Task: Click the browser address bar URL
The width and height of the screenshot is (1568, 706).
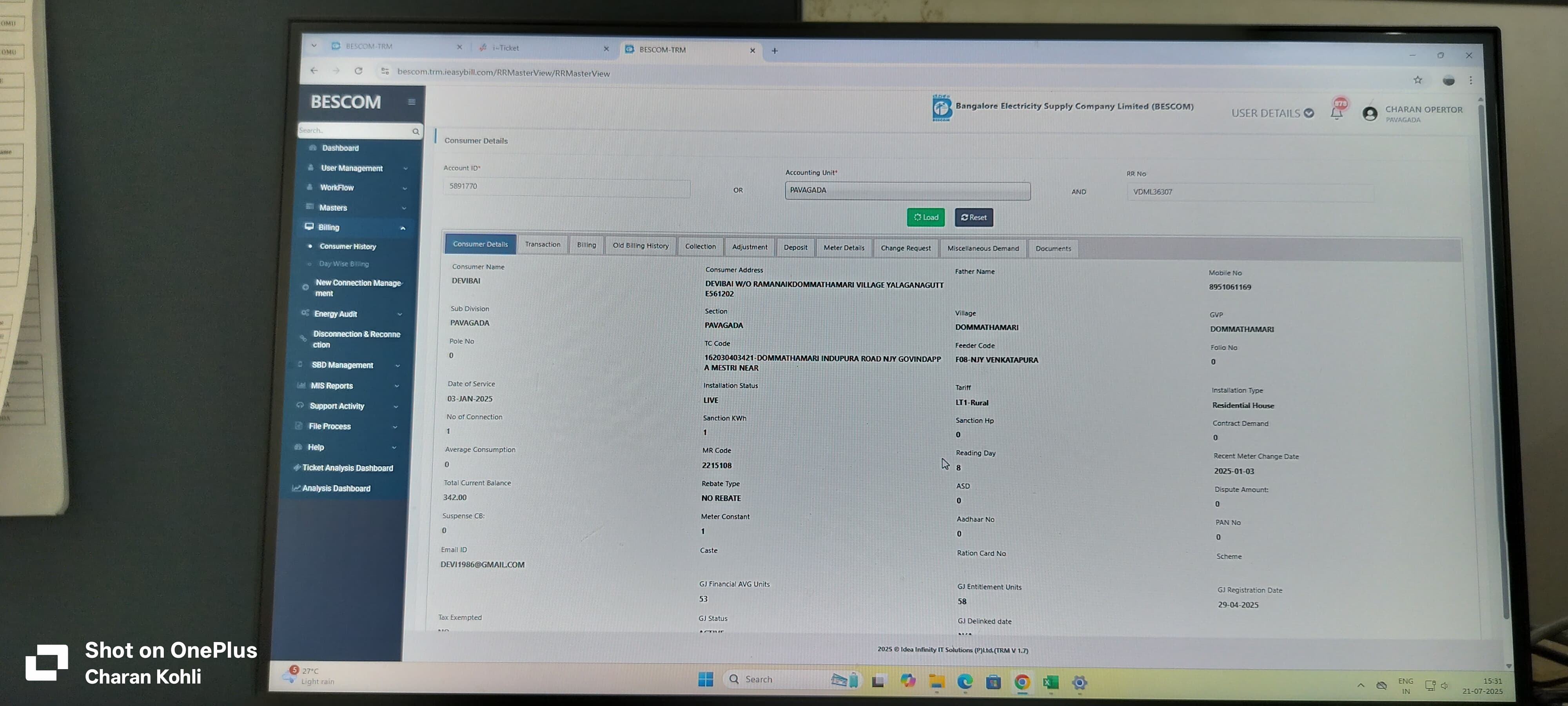Action: pos(503,73)
